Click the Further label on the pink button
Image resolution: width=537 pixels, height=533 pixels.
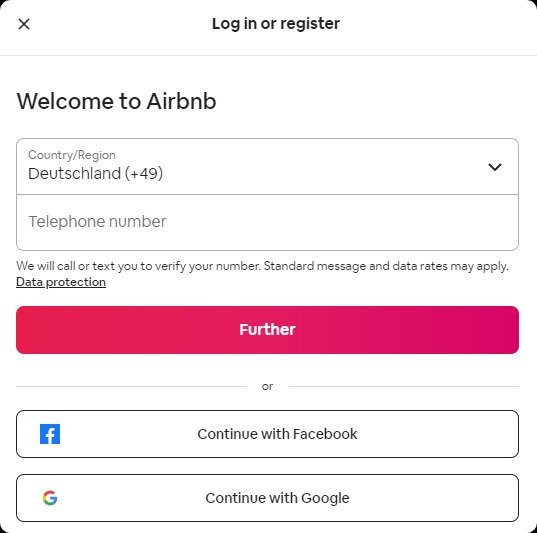pyautogui.click(x=267, y=330)
